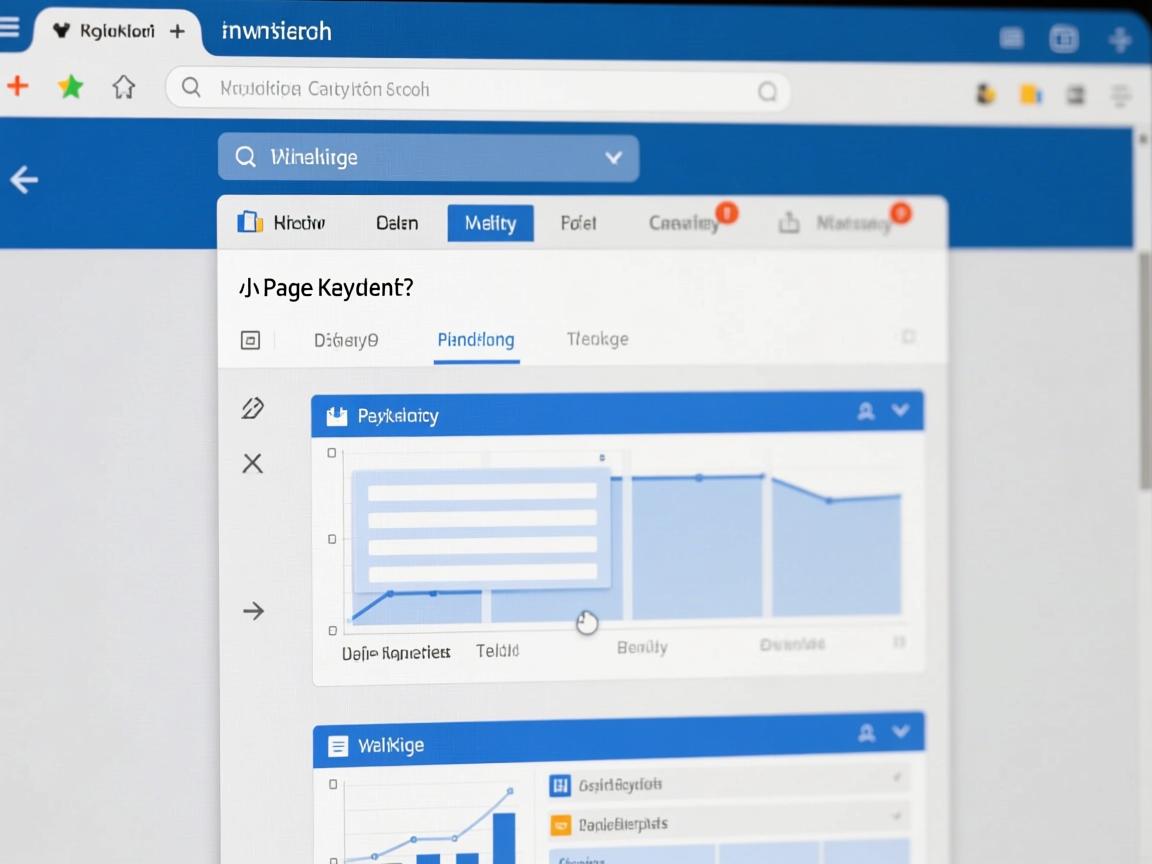
Task: Collapse the Paykslaicy panel chevron
Action: 901,410
